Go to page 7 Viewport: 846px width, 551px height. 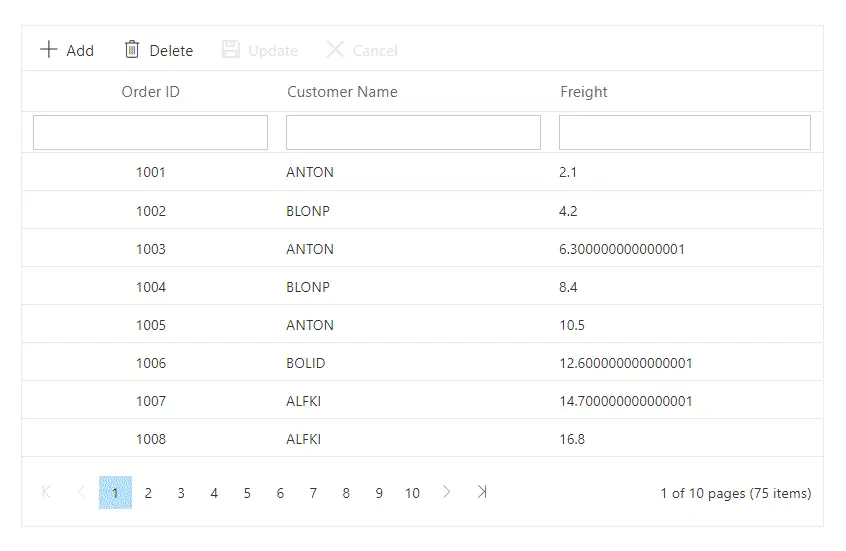[313, 493]
